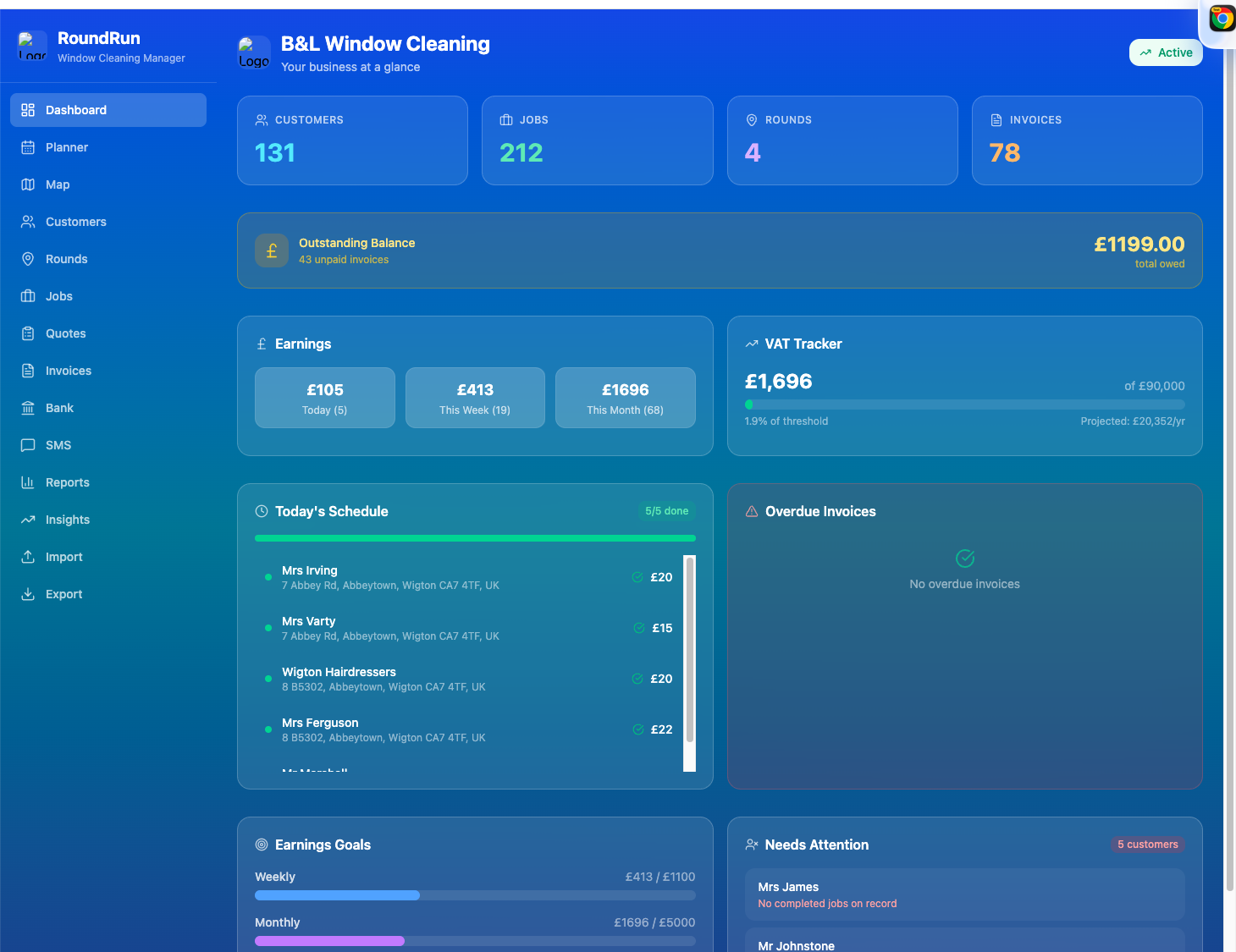
Task: Click the Chrome icon at top right
Action: tap(1222, 18)
